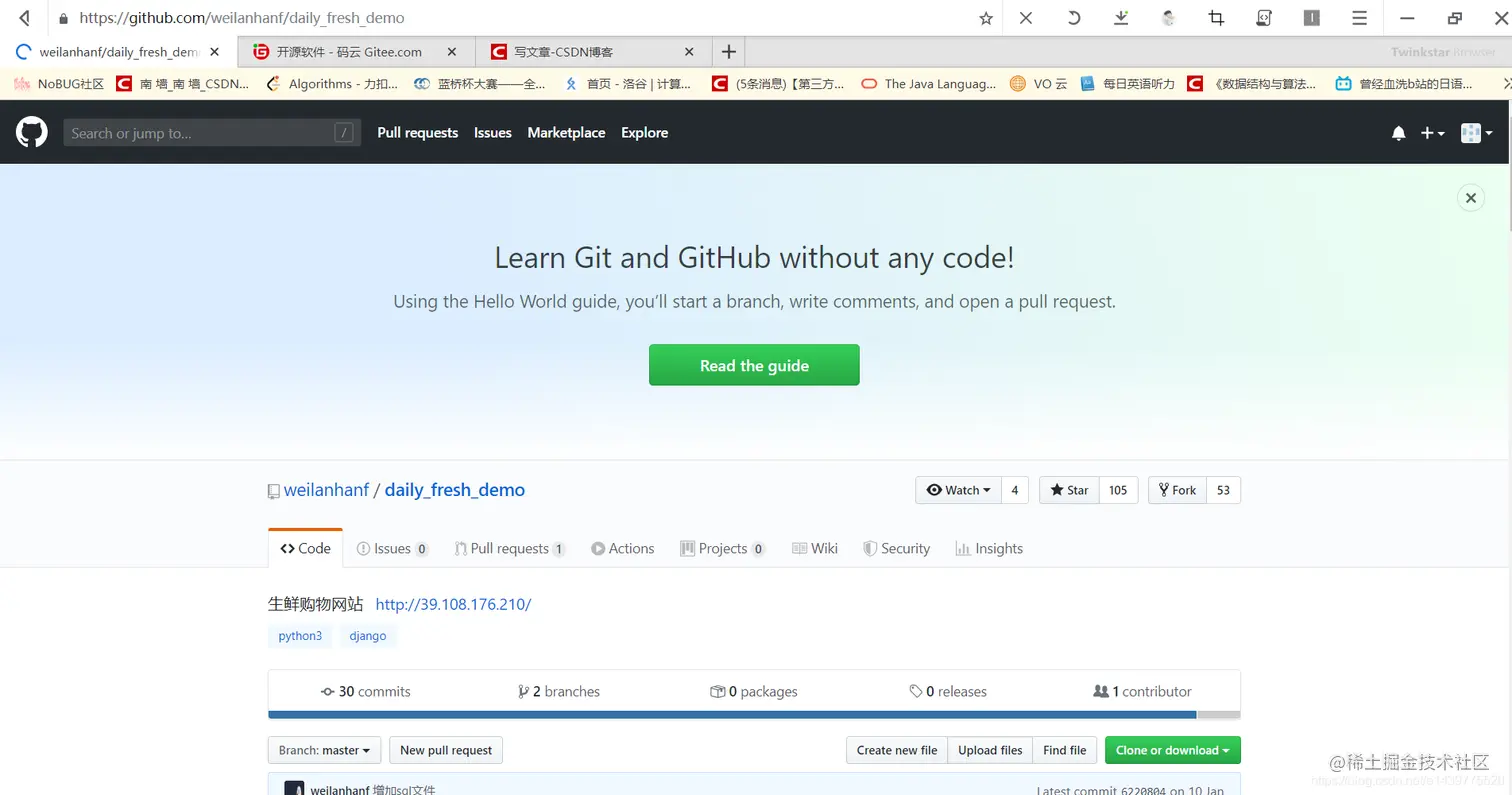This screenshot has width=1512, height=795.
Task: Close the CSDN博客 tab
Action: click(x=688, y=52)
